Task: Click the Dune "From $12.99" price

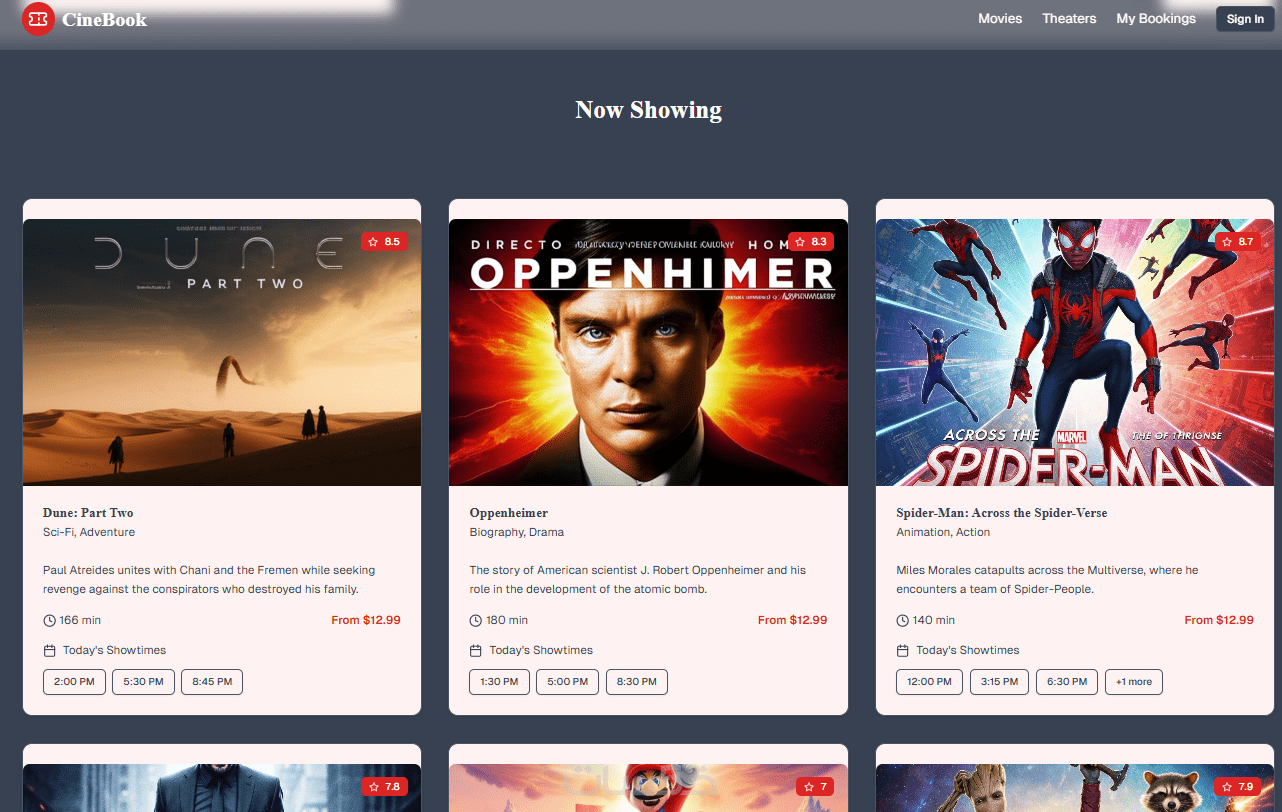Action: pyautogui.click(x=366, y=620)
